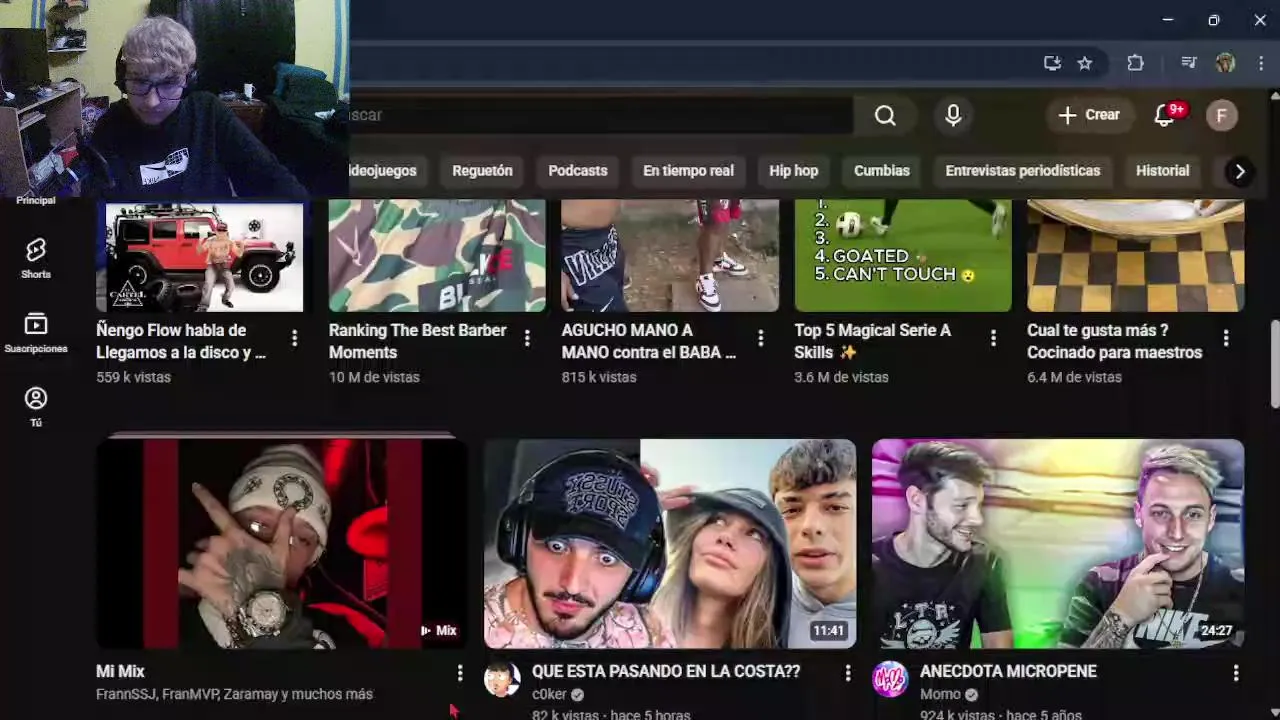Viewport: 1280px width, 720px height.
Task: Open Momo channel avatar
Action: point(890,679)
